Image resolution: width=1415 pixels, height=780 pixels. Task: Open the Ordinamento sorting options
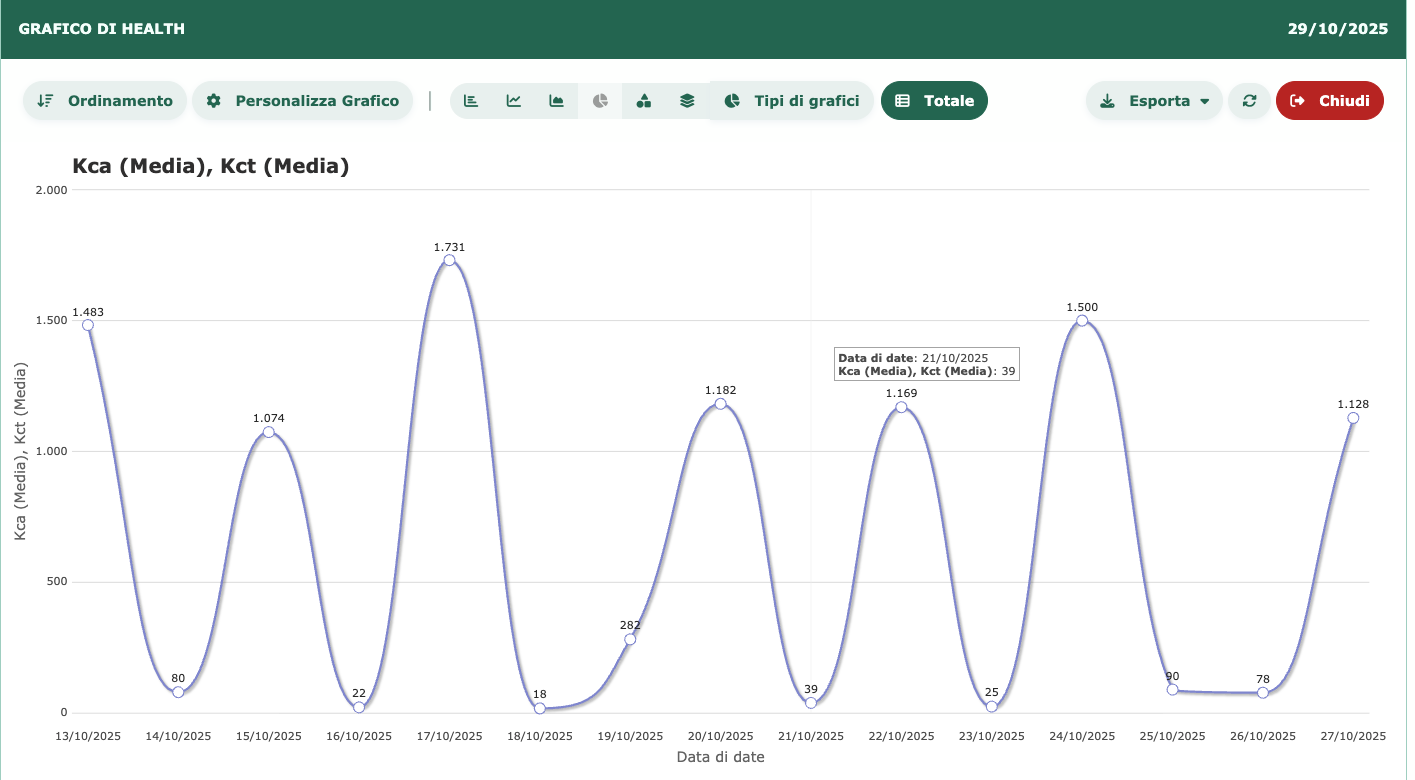click(105, 101)
